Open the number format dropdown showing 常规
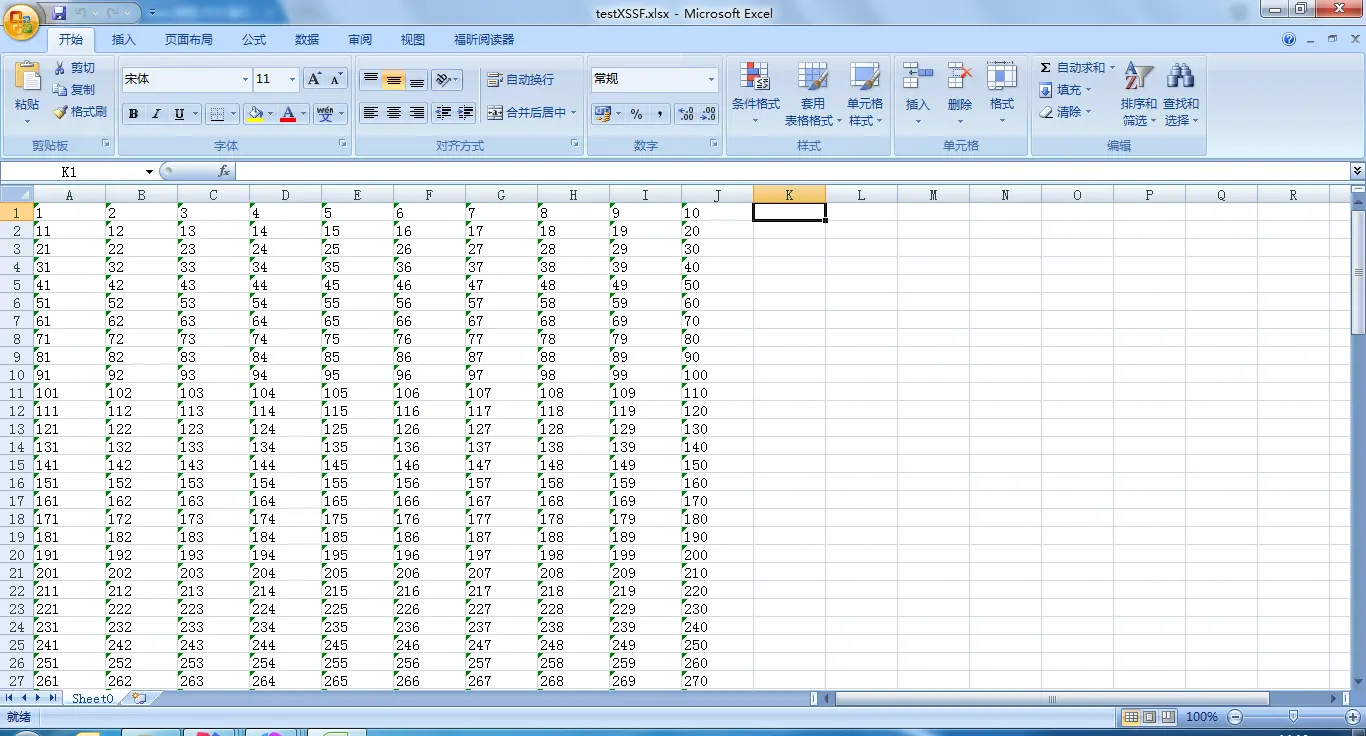The width and height of the screenshot is (1366, 736). [711, 79]
